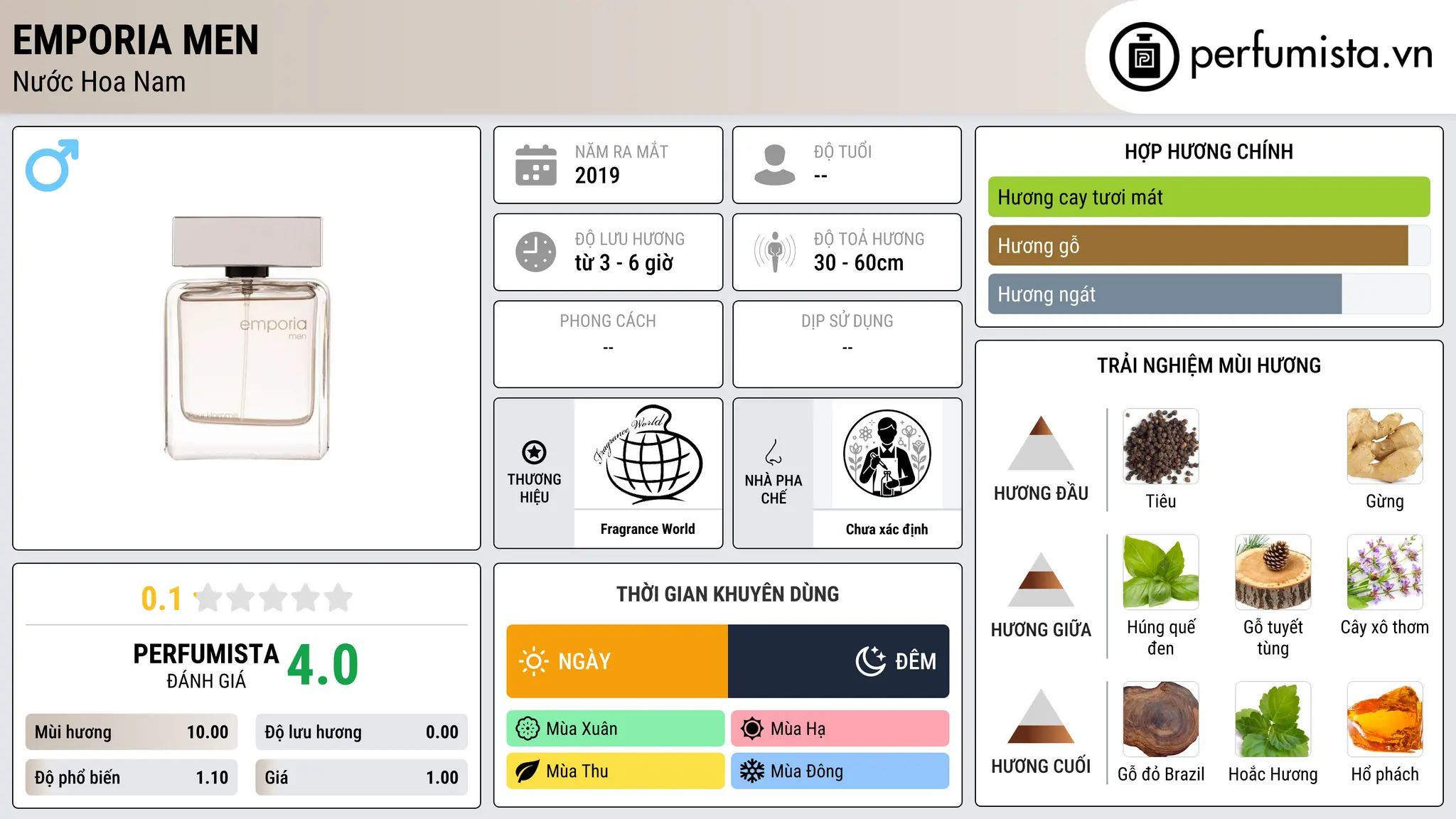Viewport: 1456px width, 819px height.
Task: Choose the Mùa Thu season button
Action: click(616, 771)
